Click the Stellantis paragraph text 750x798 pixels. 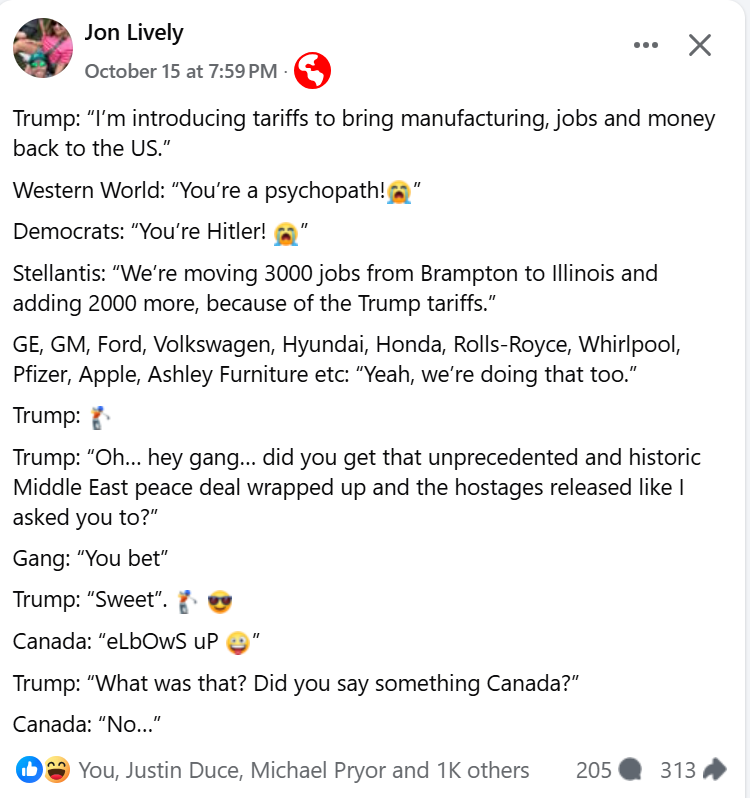[x=335, y=287]
